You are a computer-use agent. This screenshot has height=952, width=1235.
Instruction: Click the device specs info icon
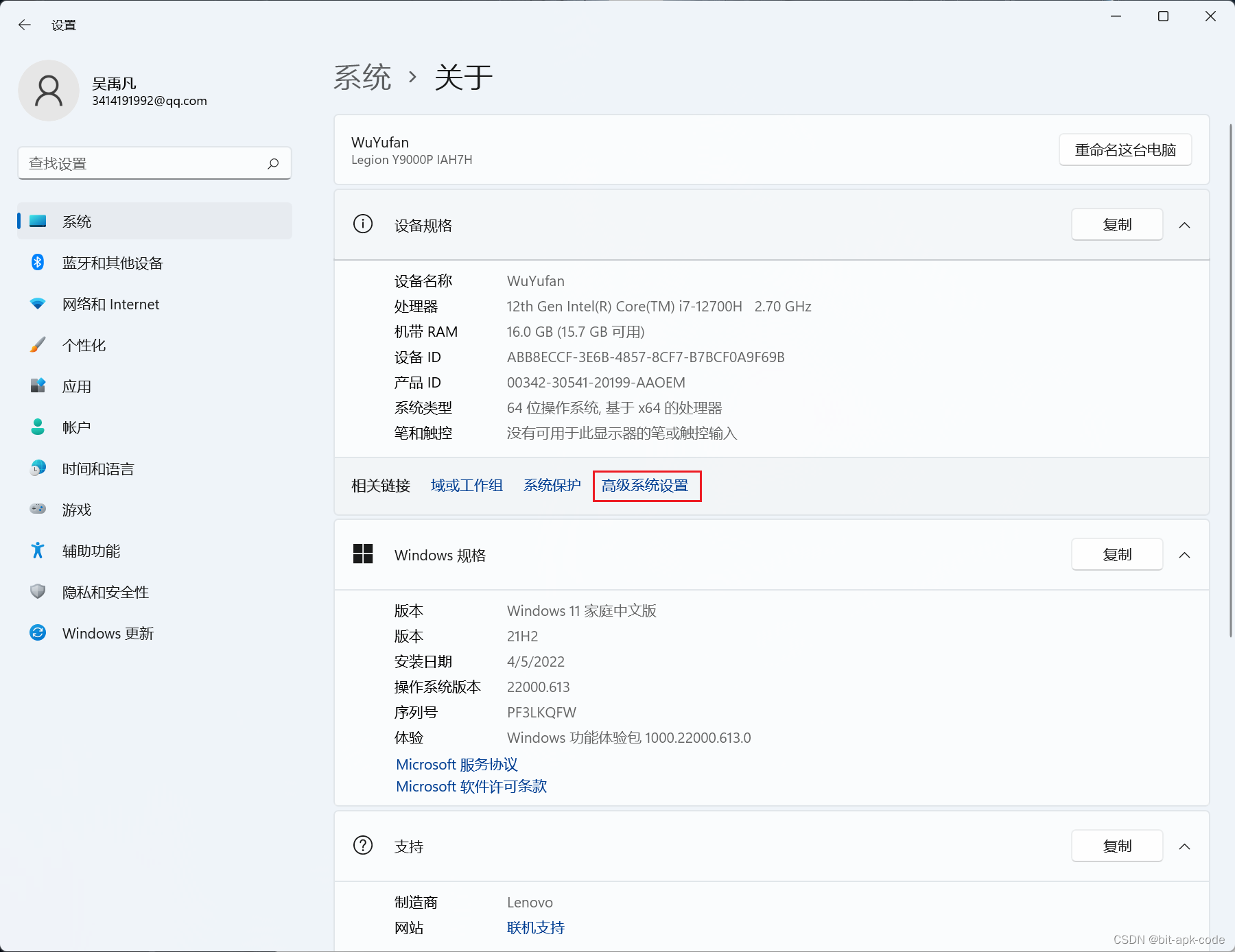363,224
